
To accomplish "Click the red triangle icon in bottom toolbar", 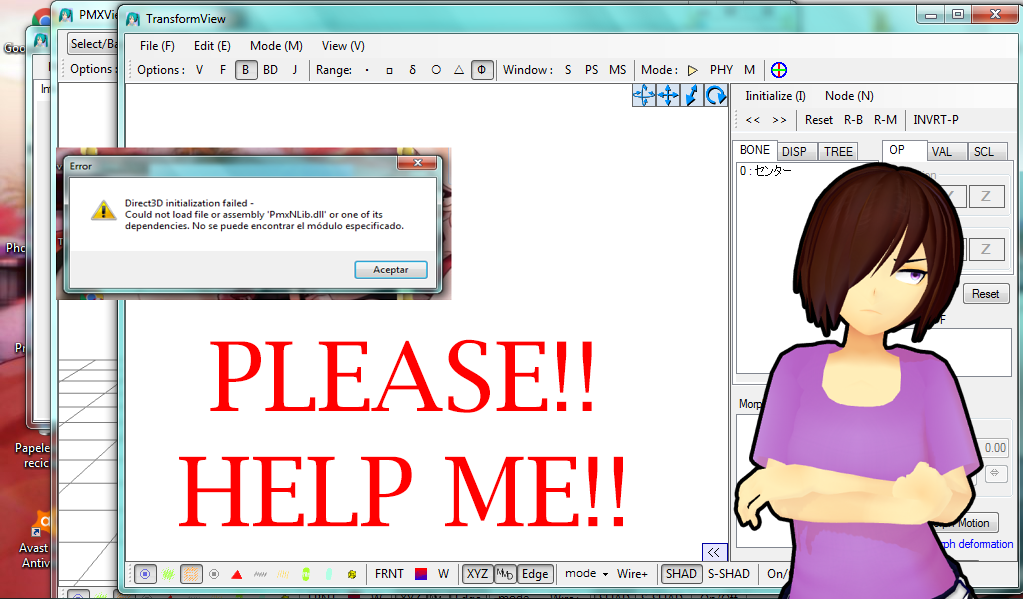I will click(237, 574).
